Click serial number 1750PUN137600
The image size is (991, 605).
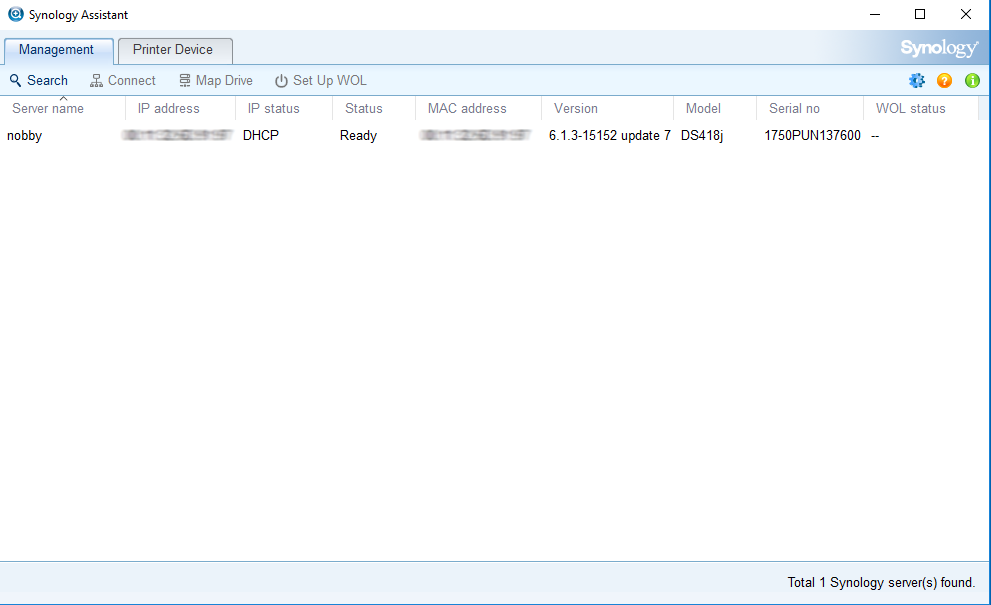tap(812, 135)
